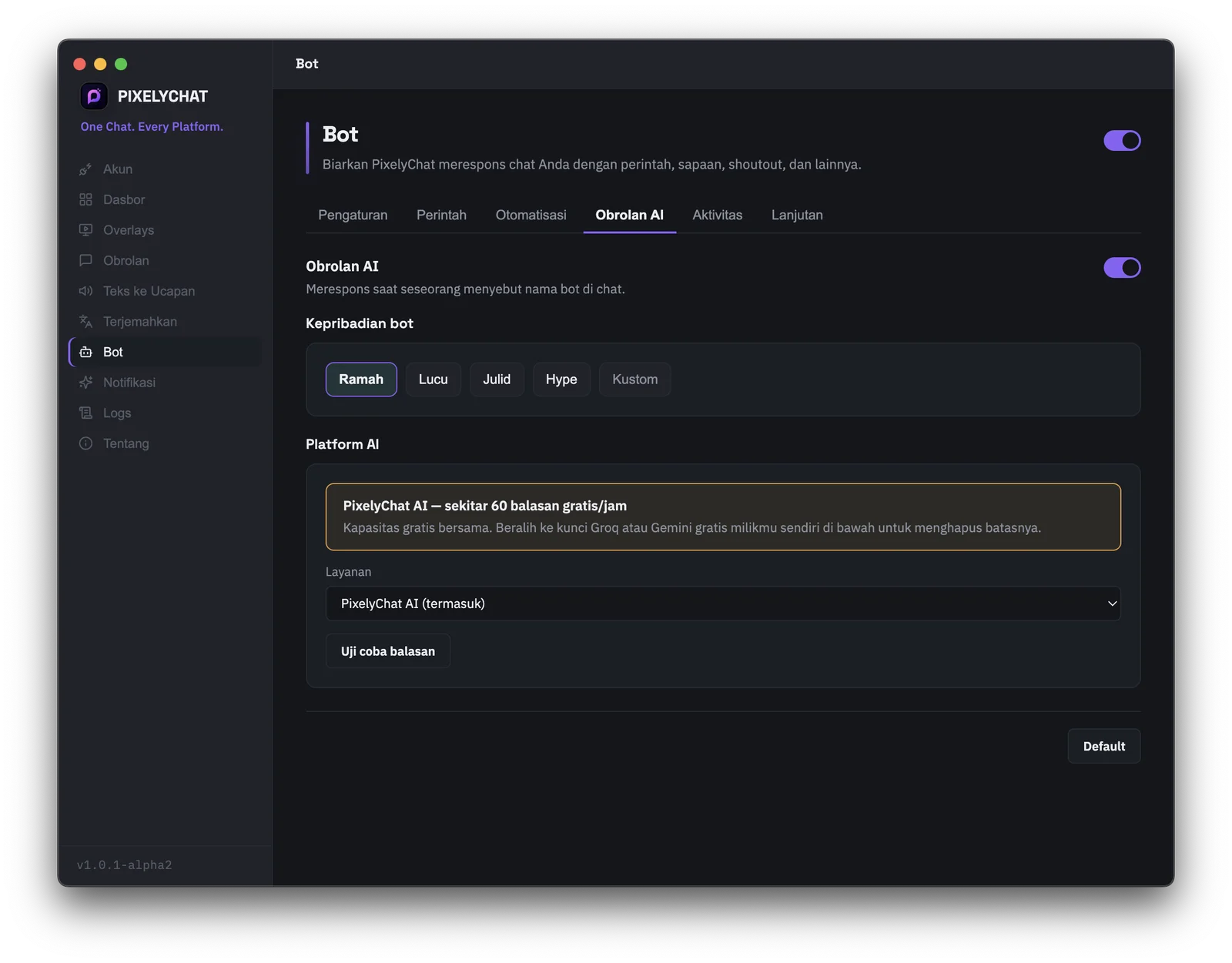Disable the main Bot toggle
This screenshot has height=963, width=1232.
pos(1122,141)
